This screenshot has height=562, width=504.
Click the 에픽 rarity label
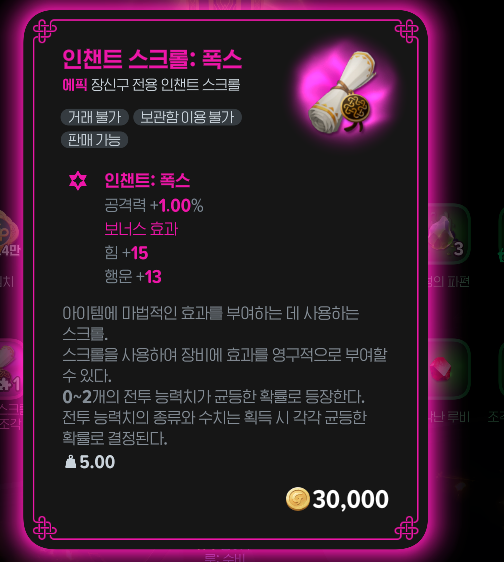click(x=75, y=85)
